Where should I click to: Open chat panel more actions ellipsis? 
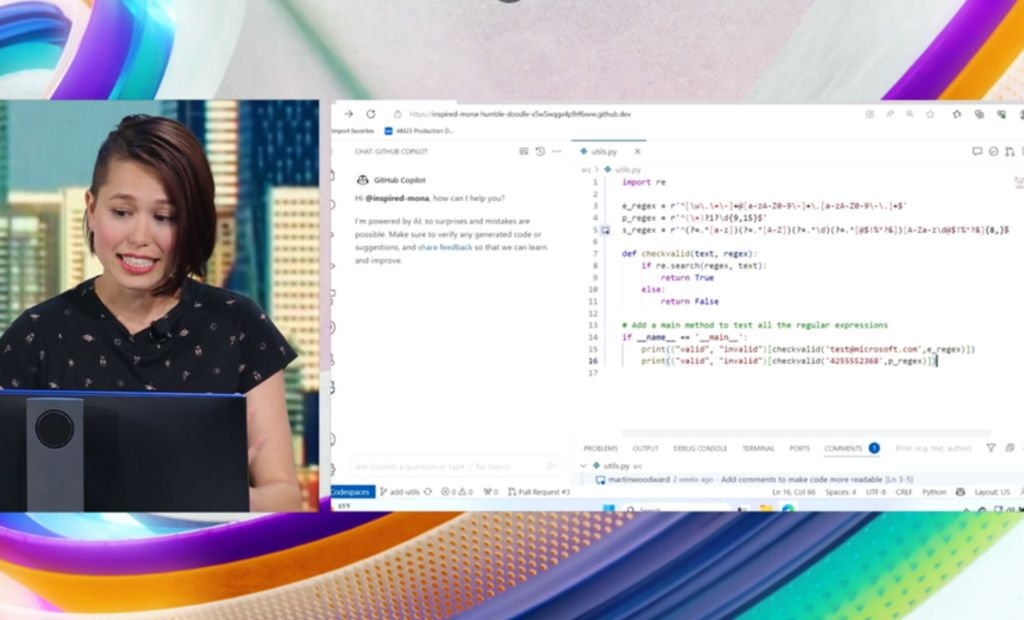tap(556, 152)
